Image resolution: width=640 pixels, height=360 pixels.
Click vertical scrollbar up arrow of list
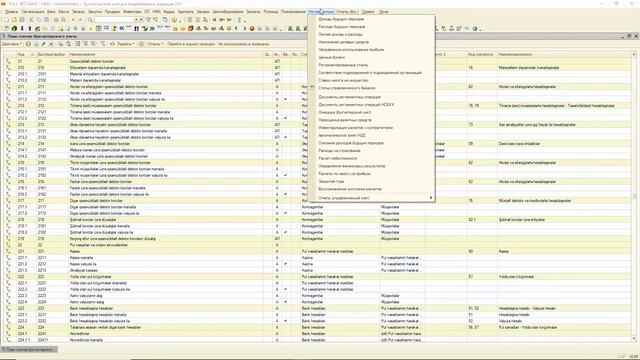coord(634,54)
